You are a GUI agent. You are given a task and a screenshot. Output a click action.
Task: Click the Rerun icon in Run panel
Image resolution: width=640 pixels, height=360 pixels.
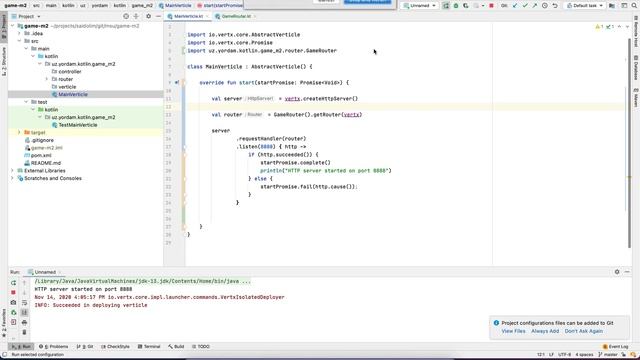pos(13,283)
